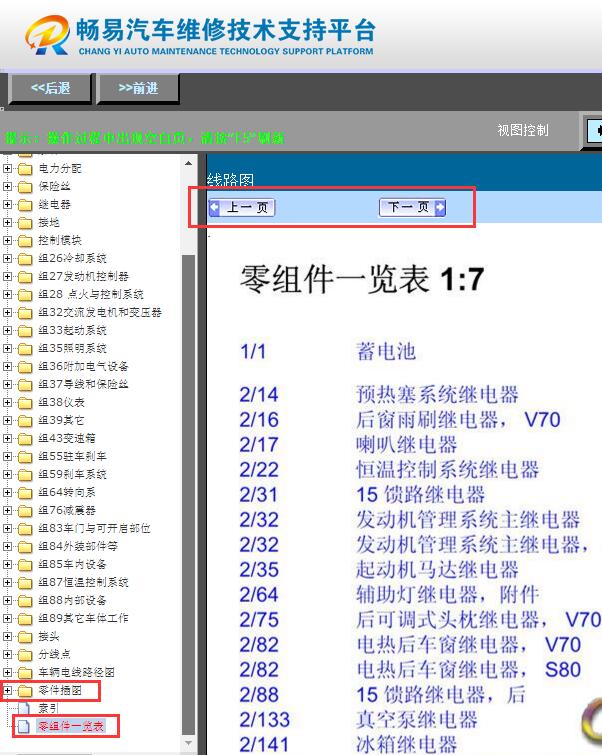
Task: Click the 零件插图 folder icon
Action: pyautogui.click(x=25, y=690)
